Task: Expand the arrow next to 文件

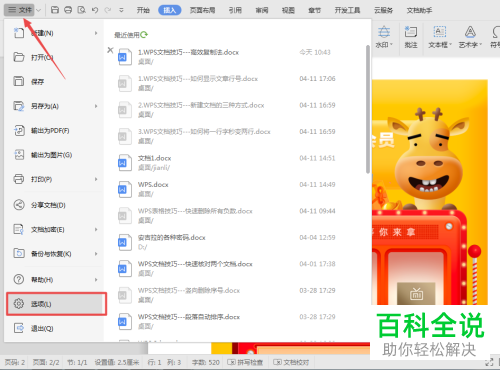Action: (x=38, y=10)
